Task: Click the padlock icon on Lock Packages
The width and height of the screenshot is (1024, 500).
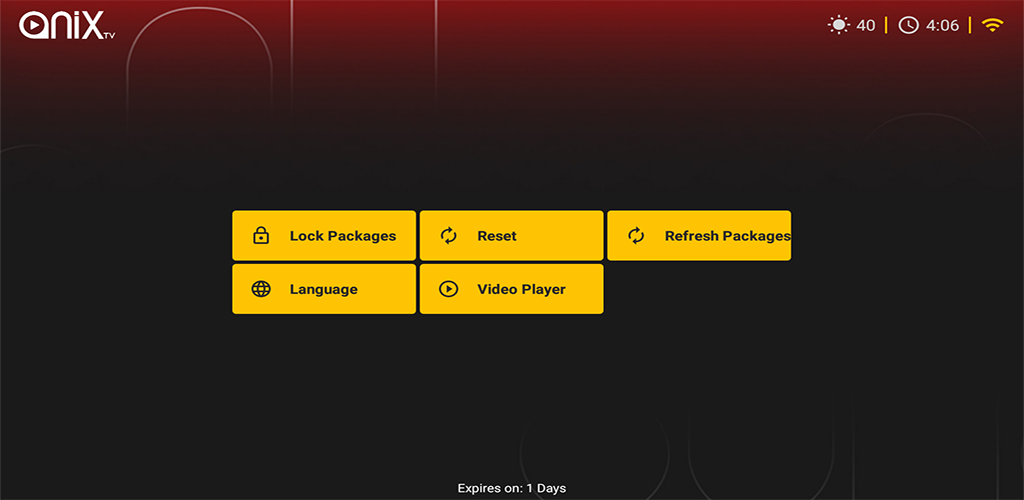Action: tap(261, 236)
